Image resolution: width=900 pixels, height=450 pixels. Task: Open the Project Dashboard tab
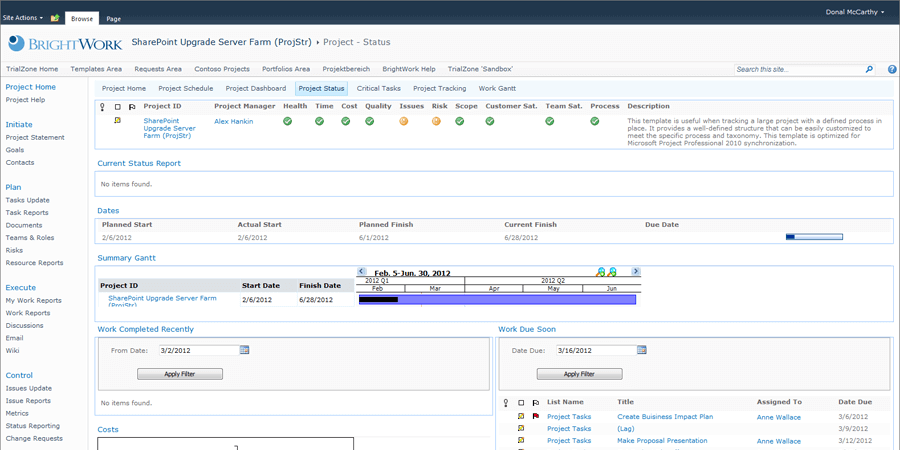[x=256, y=88]
